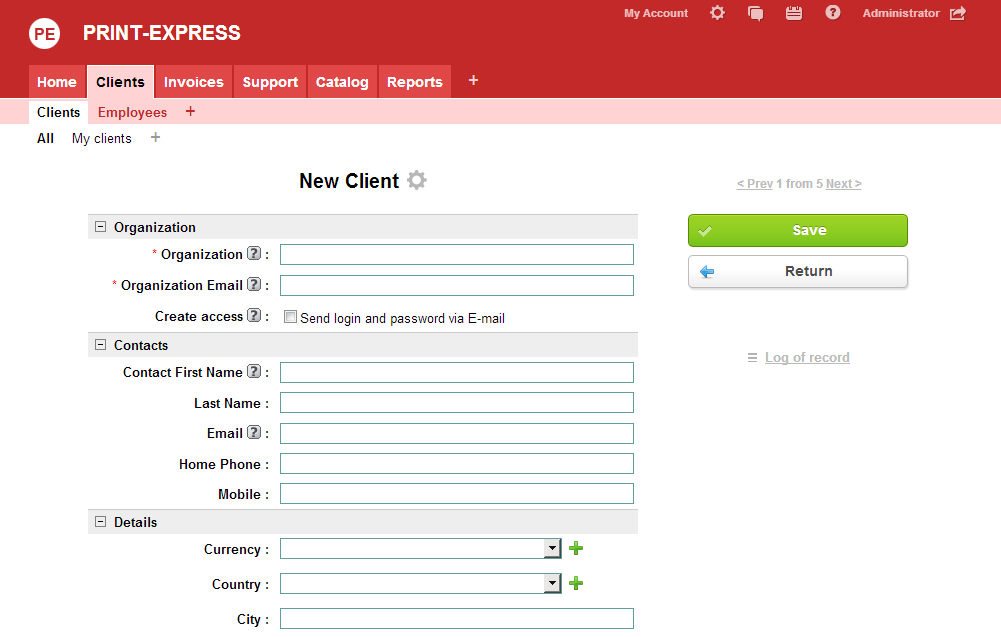Open settings gear in top header
This screenshot has width=1001, height=637.
tap(718, 13)
